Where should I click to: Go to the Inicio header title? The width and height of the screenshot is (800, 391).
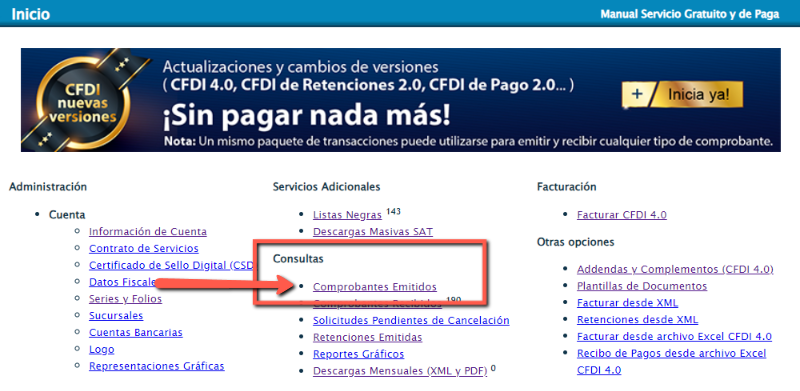point(31,14)
